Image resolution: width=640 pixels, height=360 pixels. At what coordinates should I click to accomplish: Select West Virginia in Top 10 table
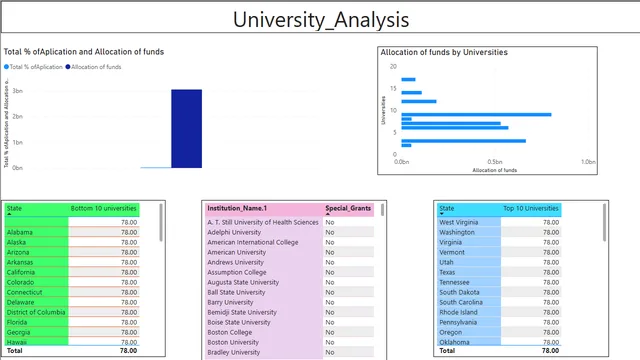(499, 222)
